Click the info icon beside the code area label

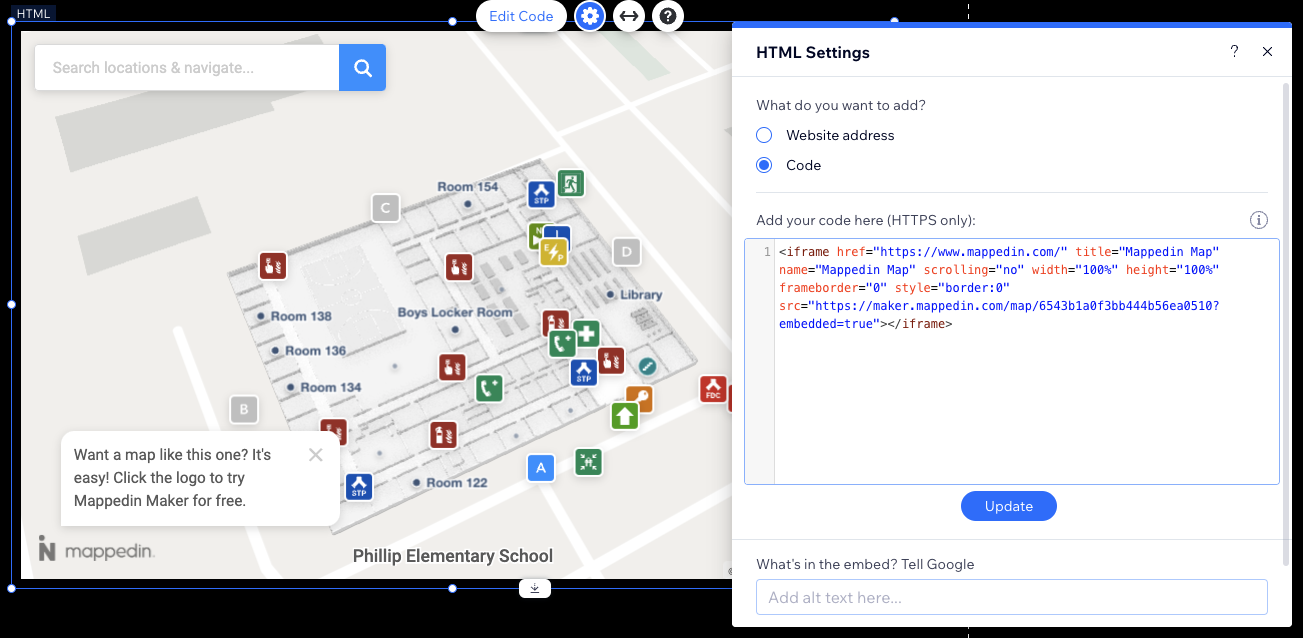pyautogui.click(x=1258, y=220)
